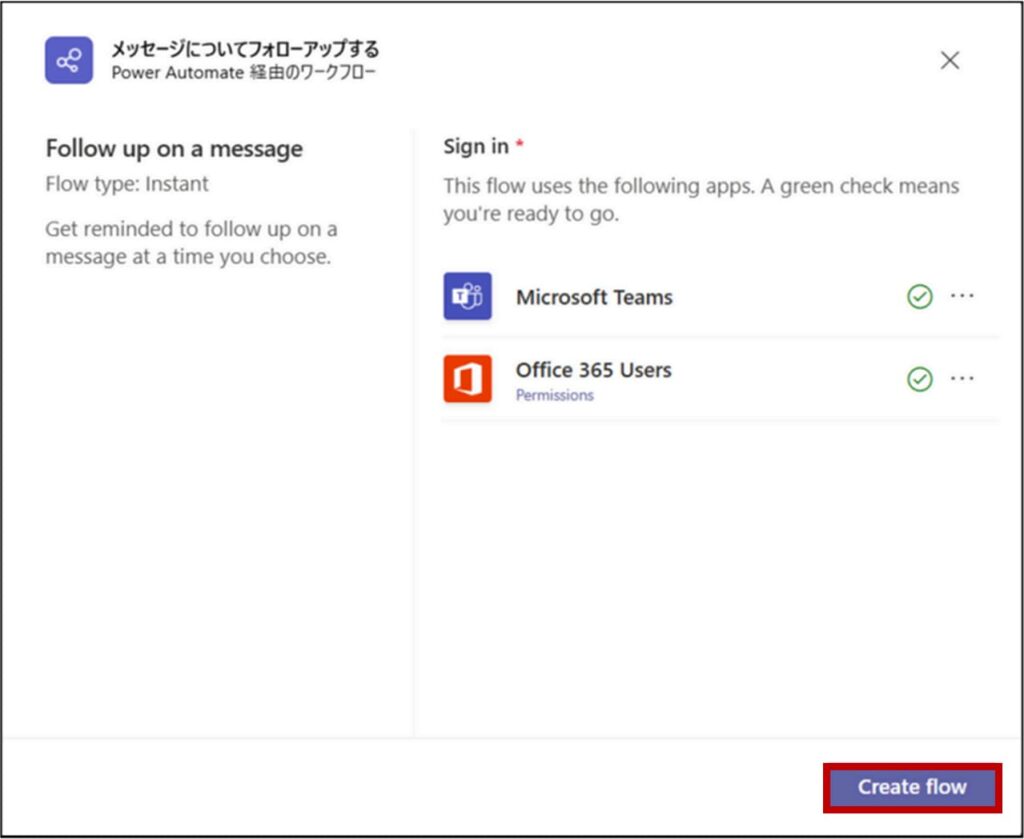1024x839 pixels.
Task: Click the Power Automate subtitle text
Action: [x=244, y=72]
